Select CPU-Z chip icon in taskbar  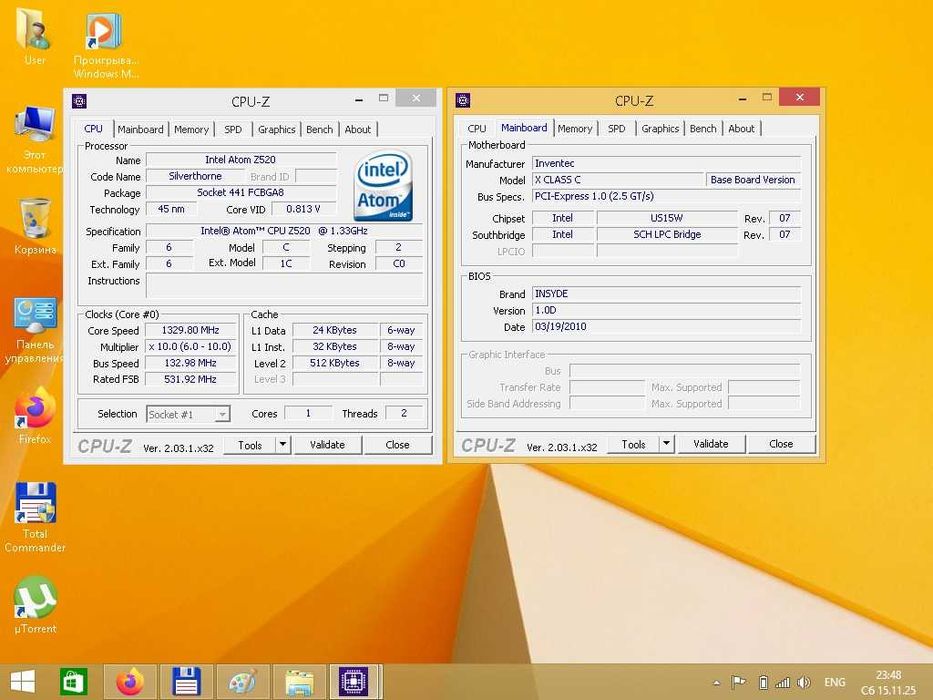tap(355, 682)
